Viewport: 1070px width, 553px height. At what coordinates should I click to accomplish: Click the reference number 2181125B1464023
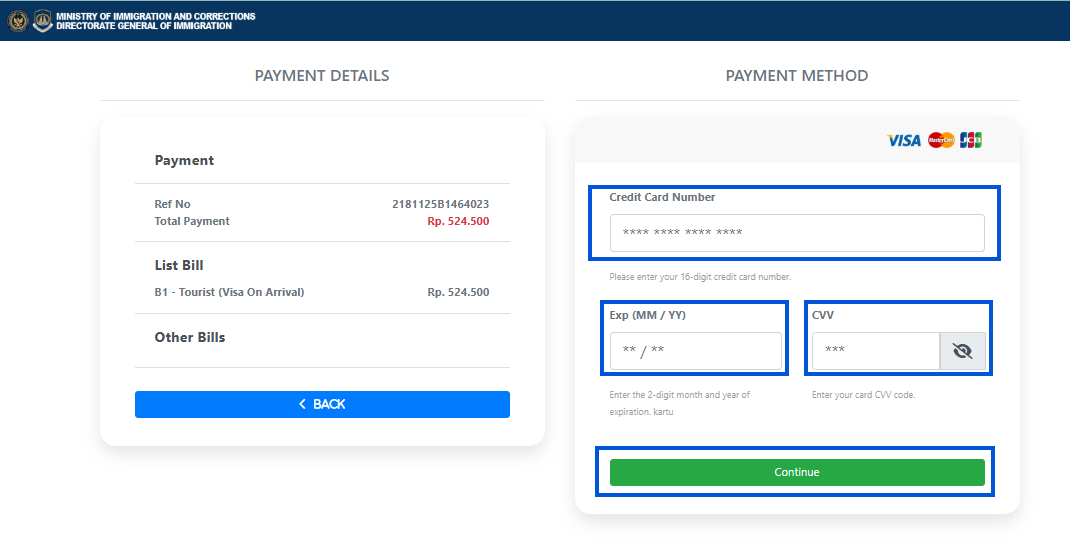point(440,204)
